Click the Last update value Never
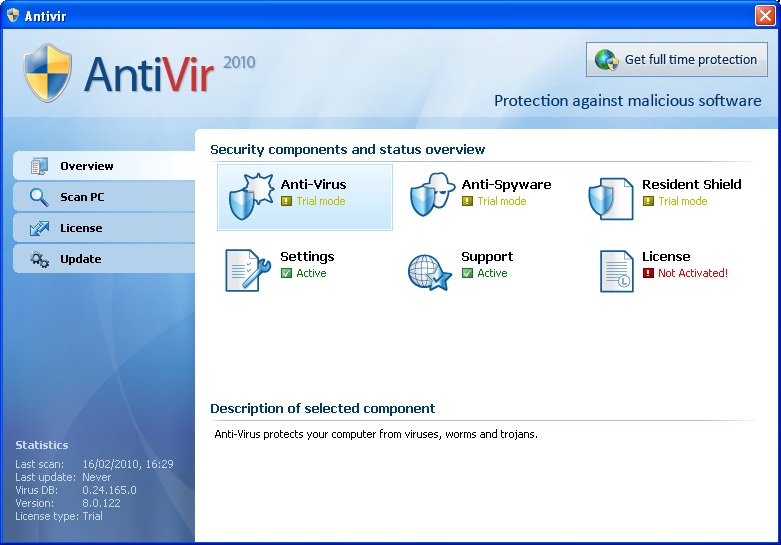Image resolution: width=781 pixels, height=545 pixels. tap(97, 477)
